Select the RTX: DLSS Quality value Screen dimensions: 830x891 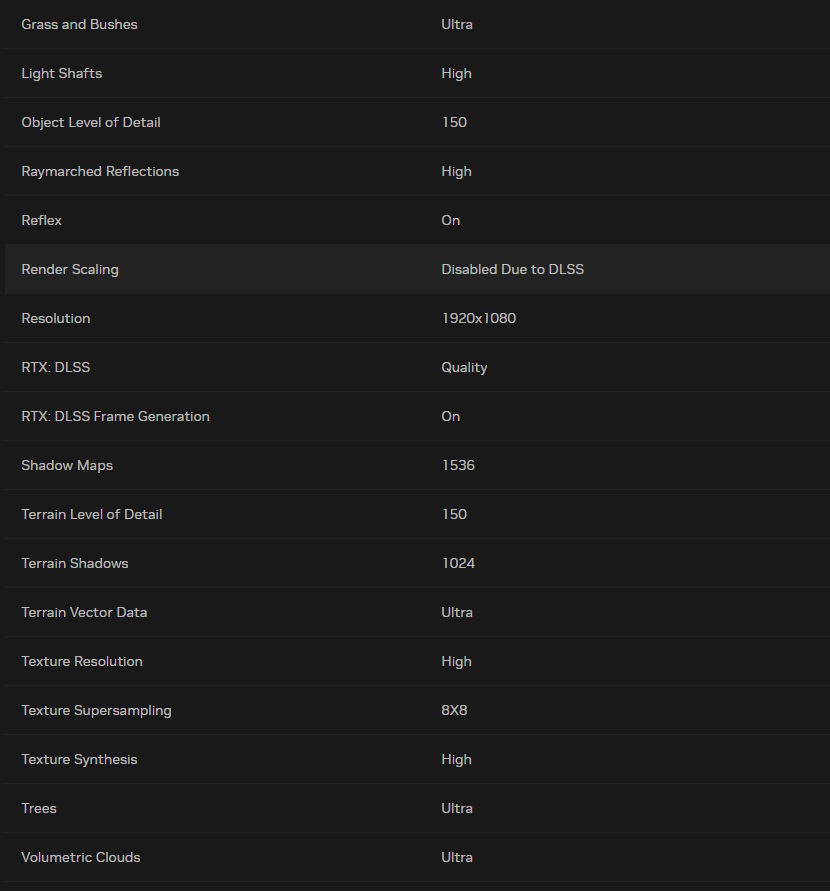(x=464, y=368)
